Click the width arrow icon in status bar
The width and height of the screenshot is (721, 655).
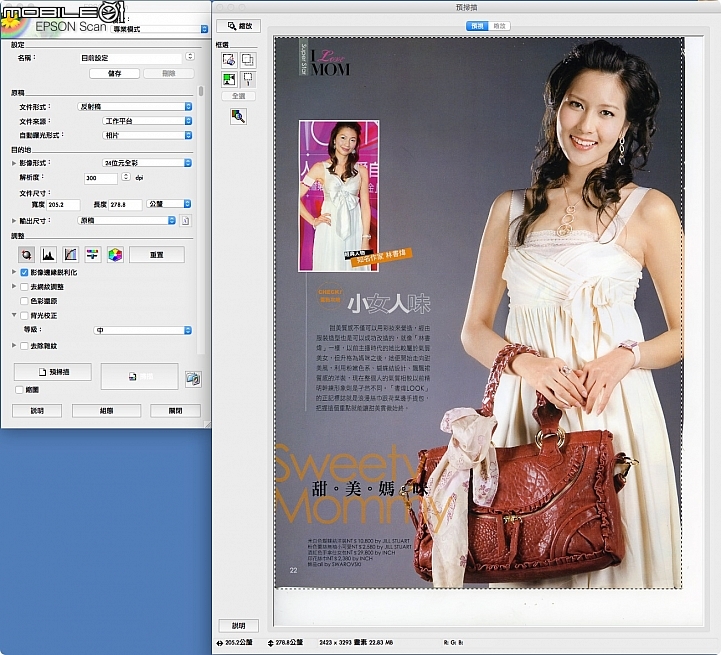[x=220, y=643]
